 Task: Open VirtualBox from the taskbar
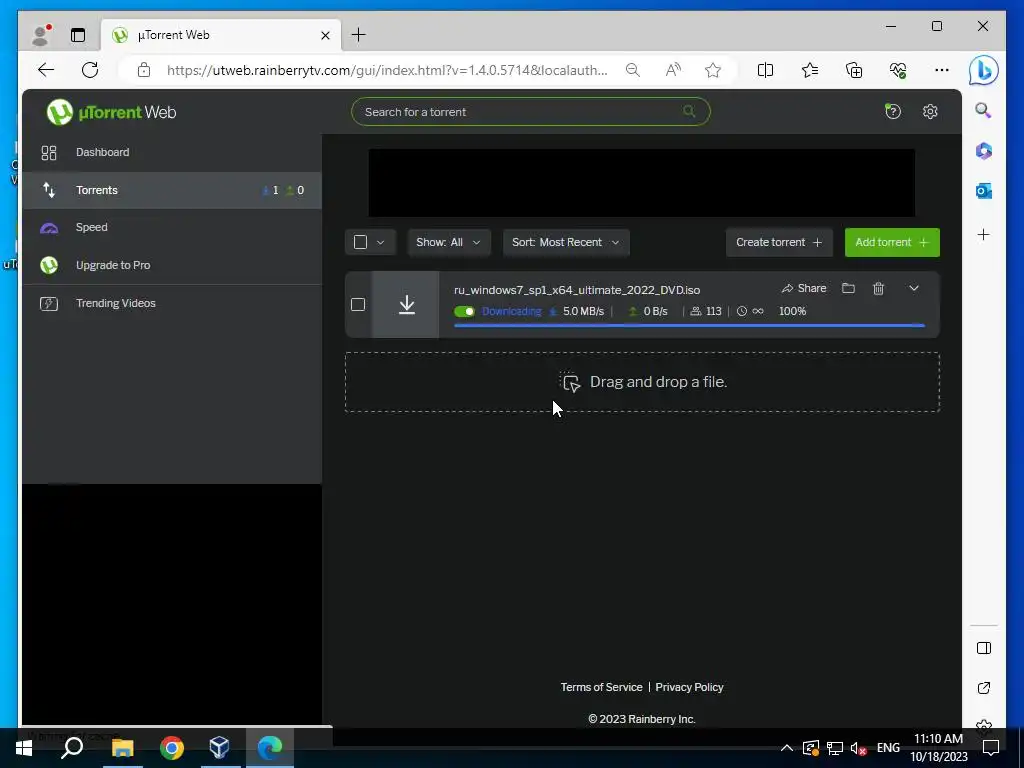[219, 748]
